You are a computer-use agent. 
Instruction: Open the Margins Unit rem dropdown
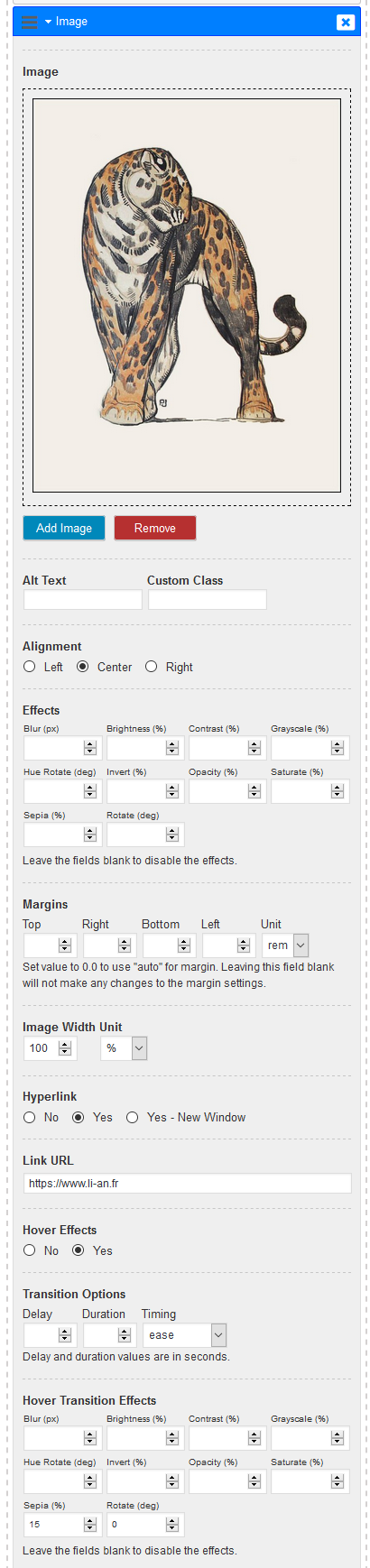point(286,945)
